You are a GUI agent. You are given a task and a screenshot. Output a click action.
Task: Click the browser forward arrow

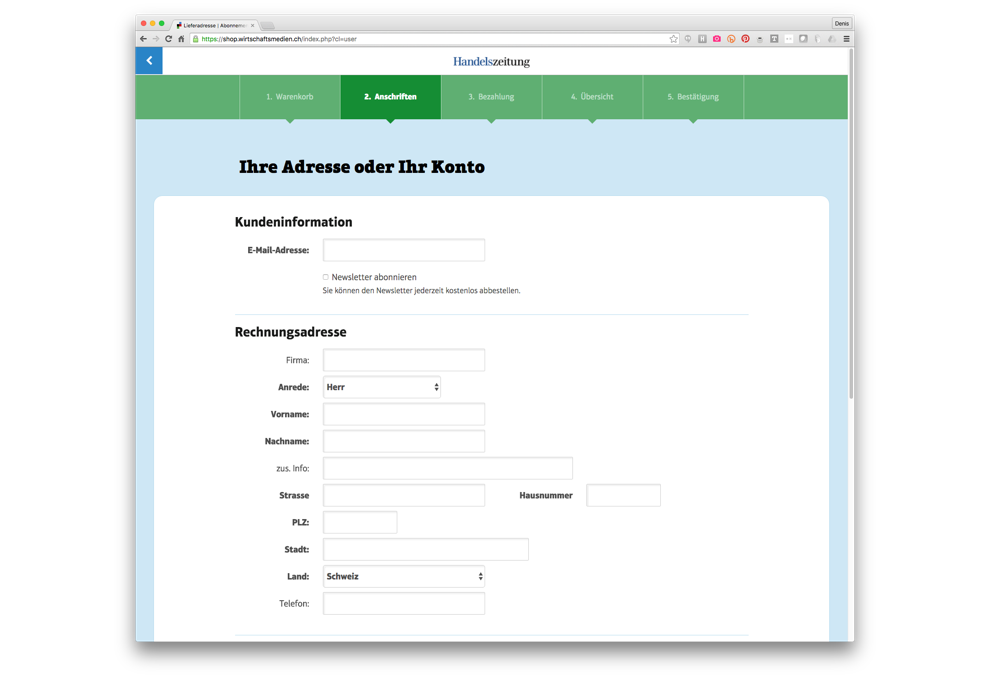[x=156, y=39]
